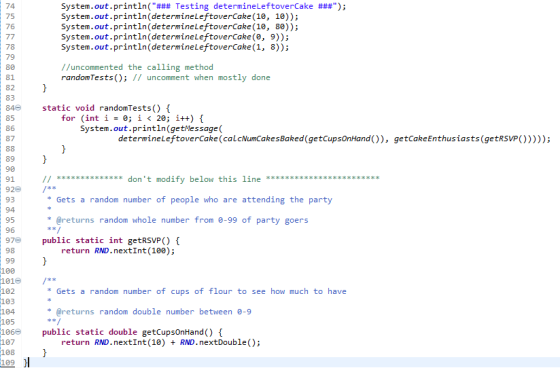This screenshot has width=560, height=368.
Task: Collapse the getRSVP method fold at line 97
Action: point(18,240)
